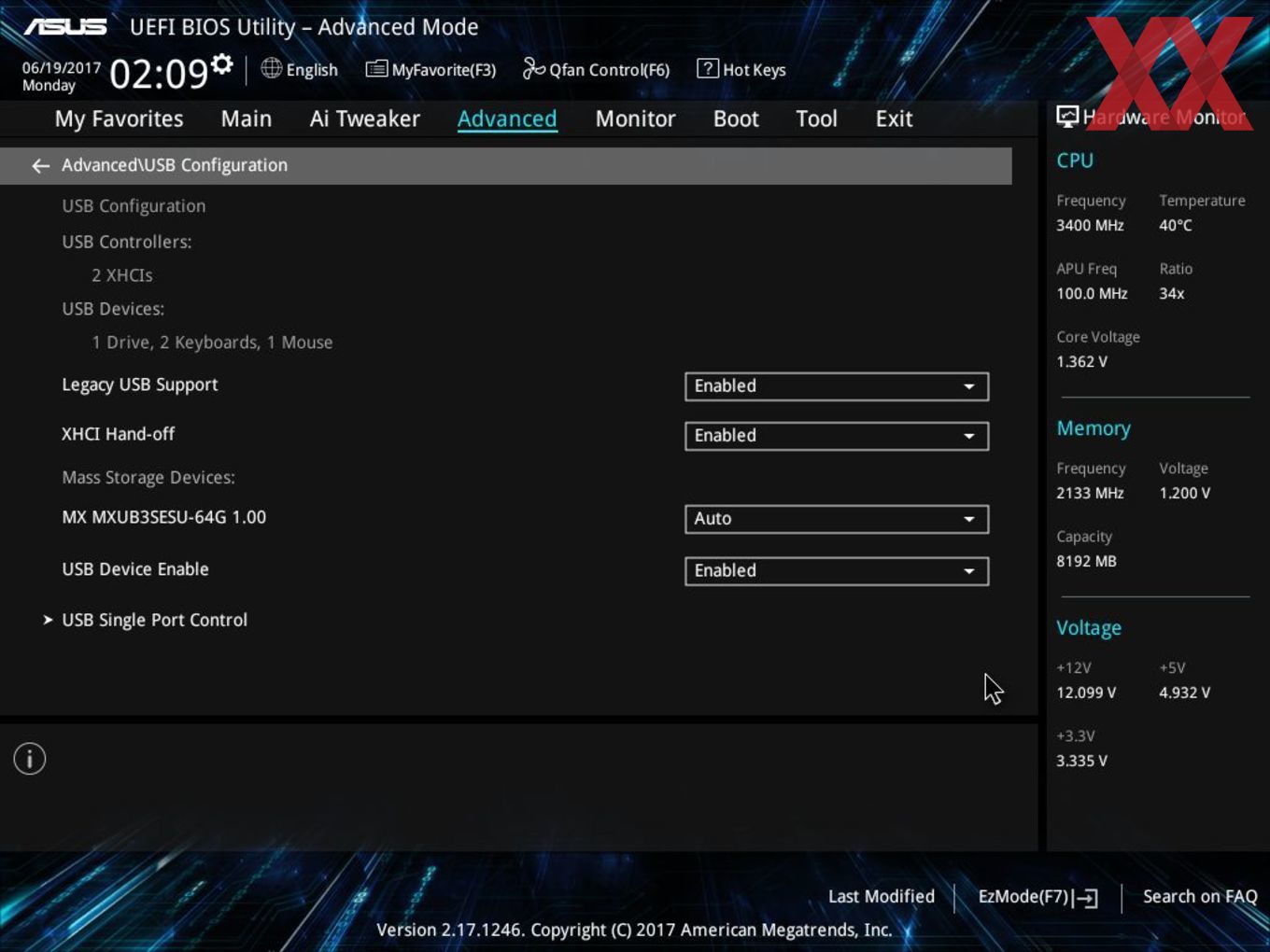The image size is (1270, 952).
Task: Open MyFavorite(F3) list icon
Action: [x=376, y=69]
